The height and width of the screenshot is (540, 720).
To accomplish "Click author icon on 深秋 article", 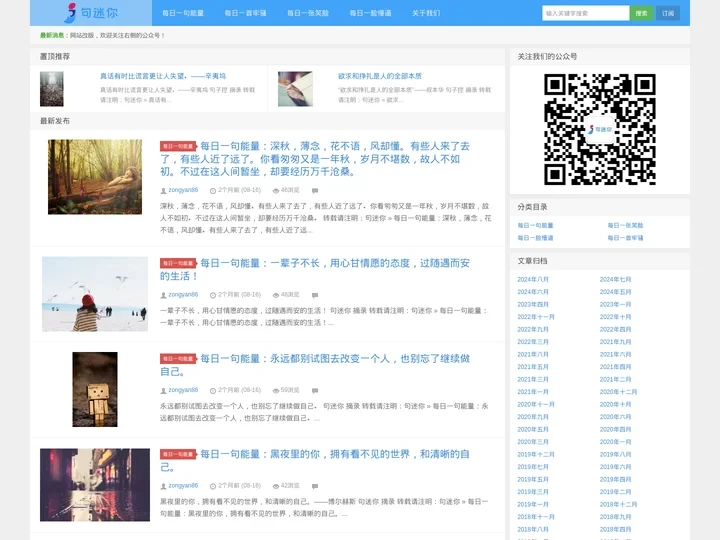I will [x=163, y=191].
